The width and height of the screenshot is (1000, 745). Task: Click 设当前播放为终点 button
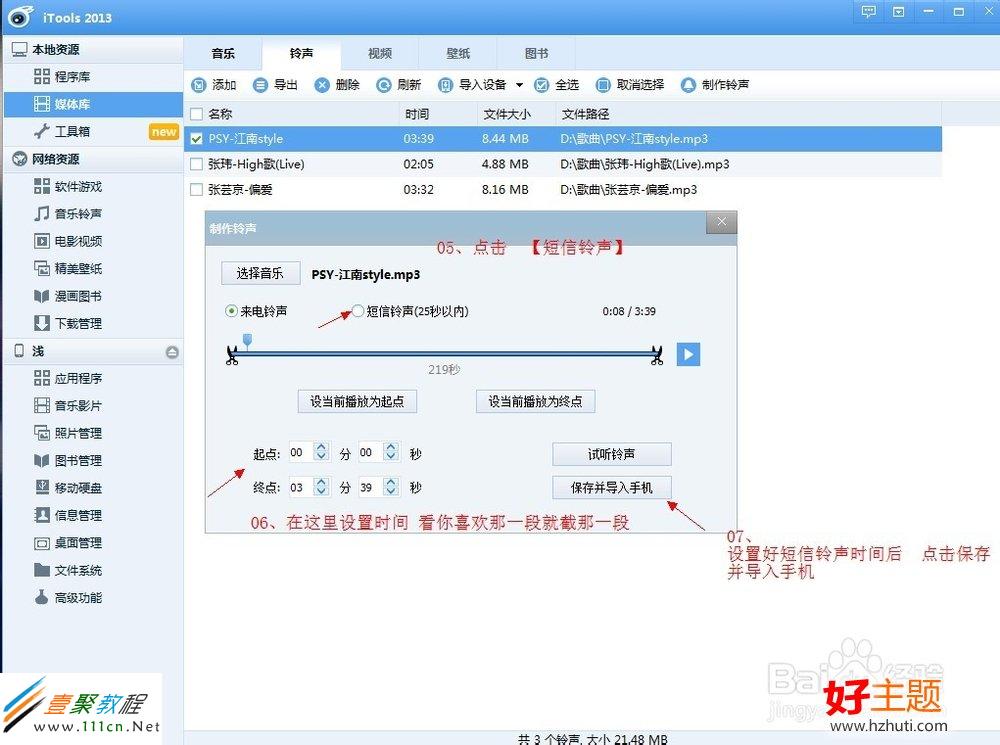[535, 401]
